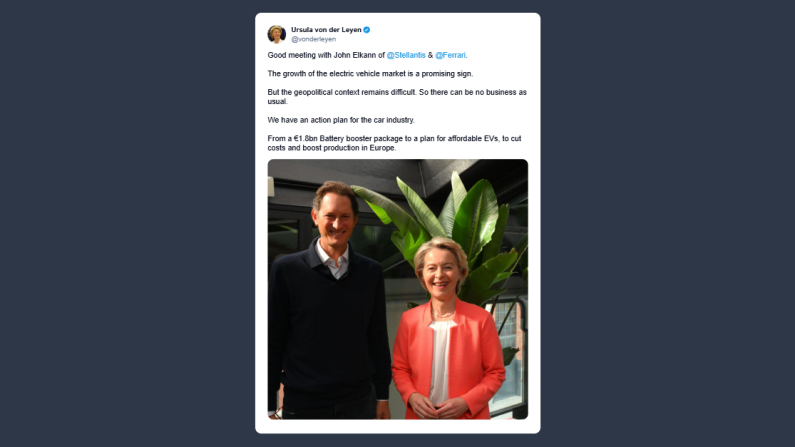
Task: Click the white margin beneath the tweet photo
Action: click(x=398, y=426)
